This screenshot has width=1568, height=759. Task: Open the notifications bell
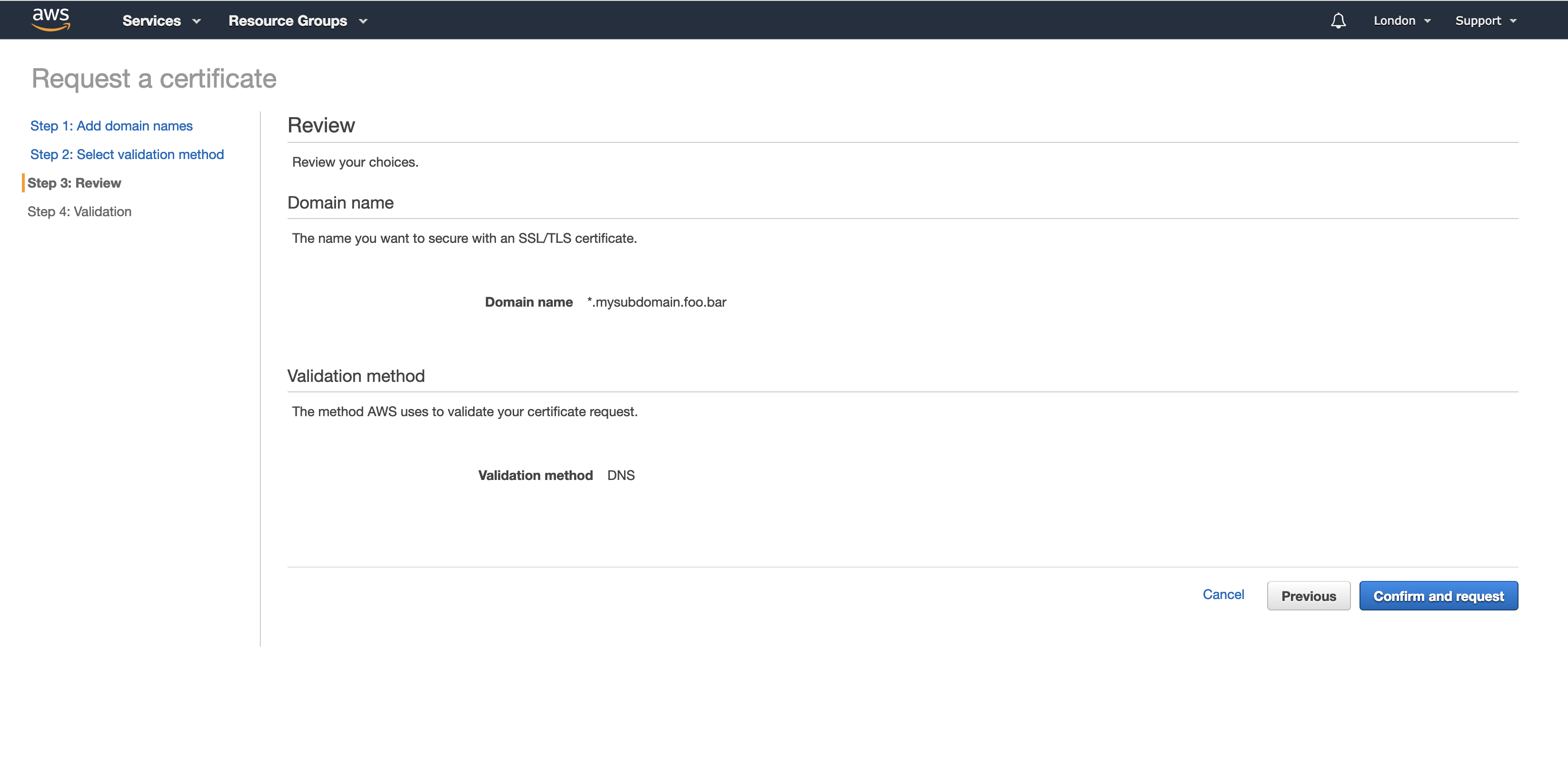tap(1338, 20)
